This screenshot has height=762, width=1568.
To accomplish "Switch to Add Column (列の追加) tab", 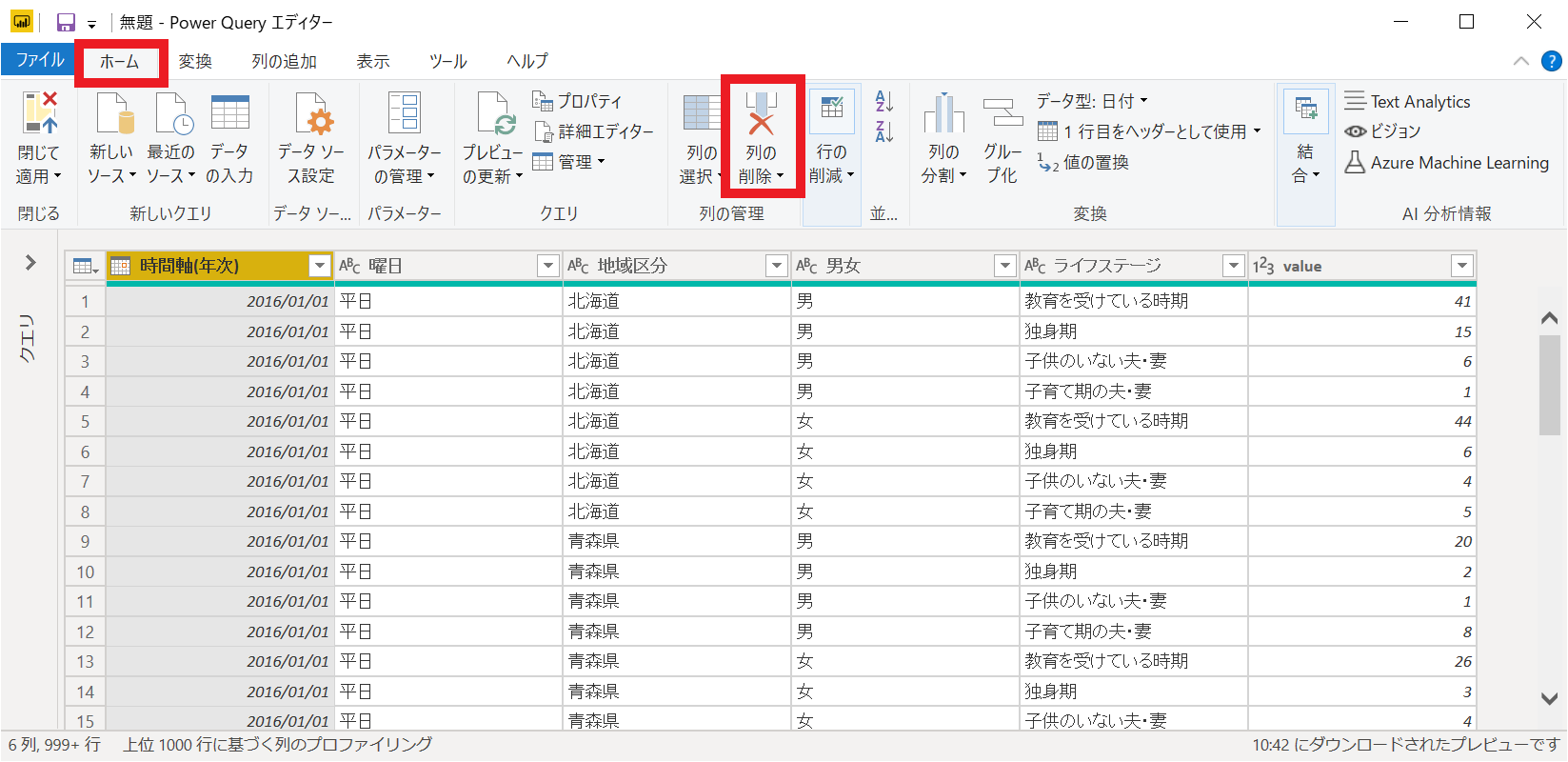I will point(284,62).
